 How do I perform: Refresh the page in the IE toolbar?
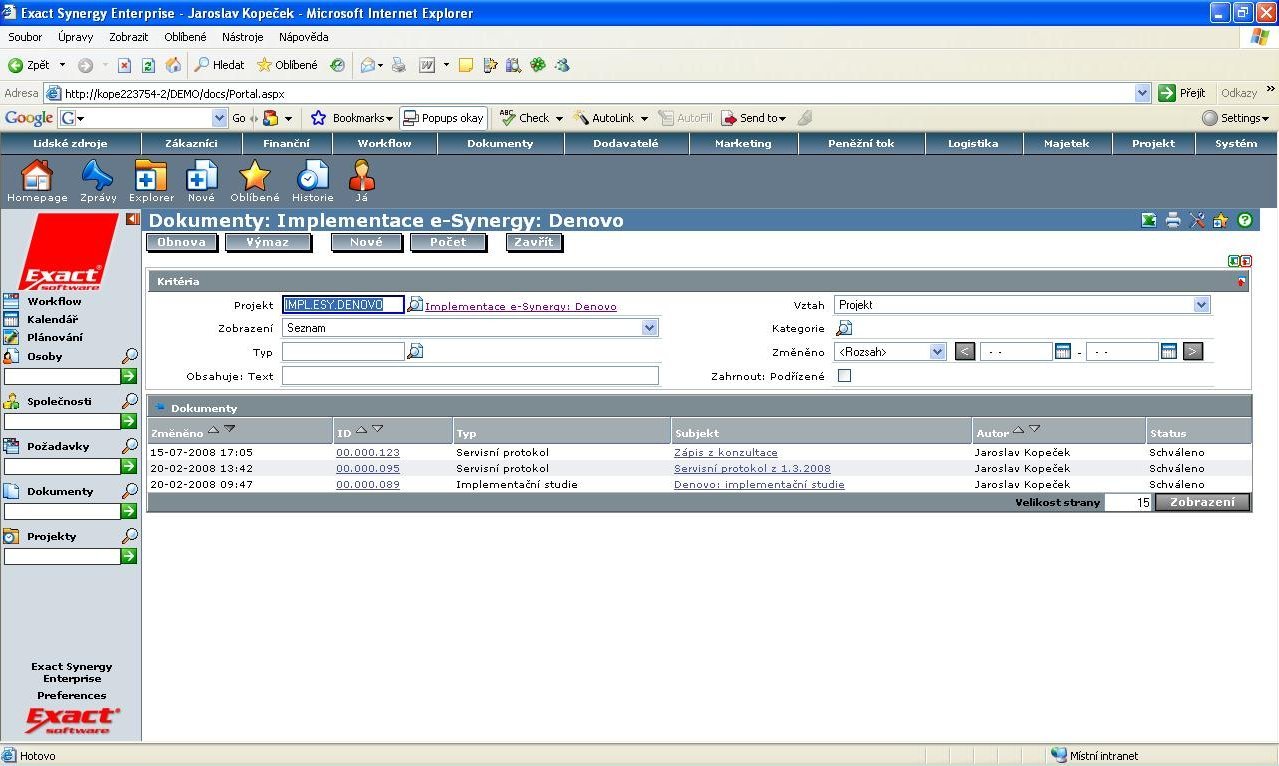point(148,65)
